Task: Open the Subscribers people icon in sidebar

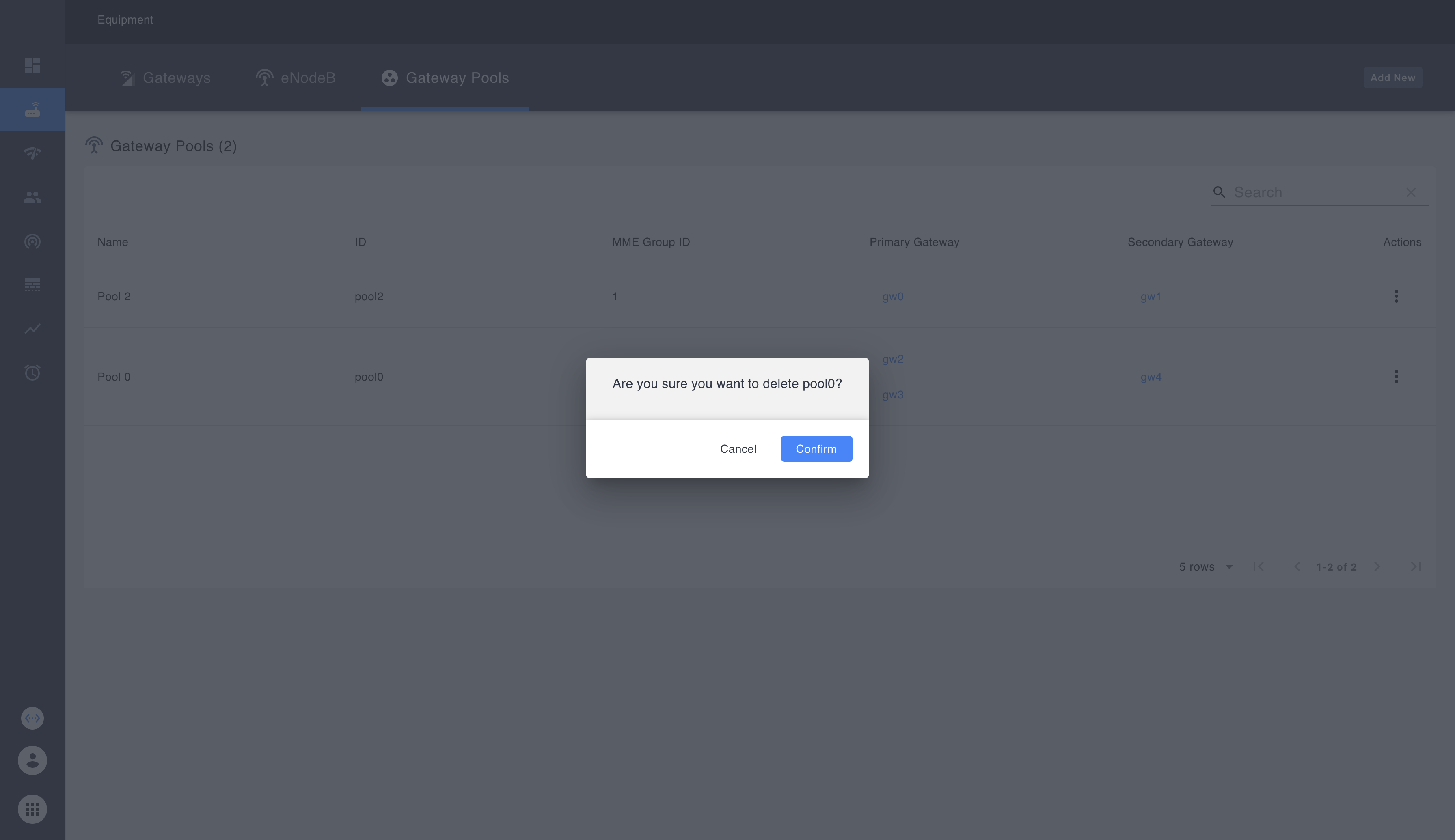Action: pos(32,197)
